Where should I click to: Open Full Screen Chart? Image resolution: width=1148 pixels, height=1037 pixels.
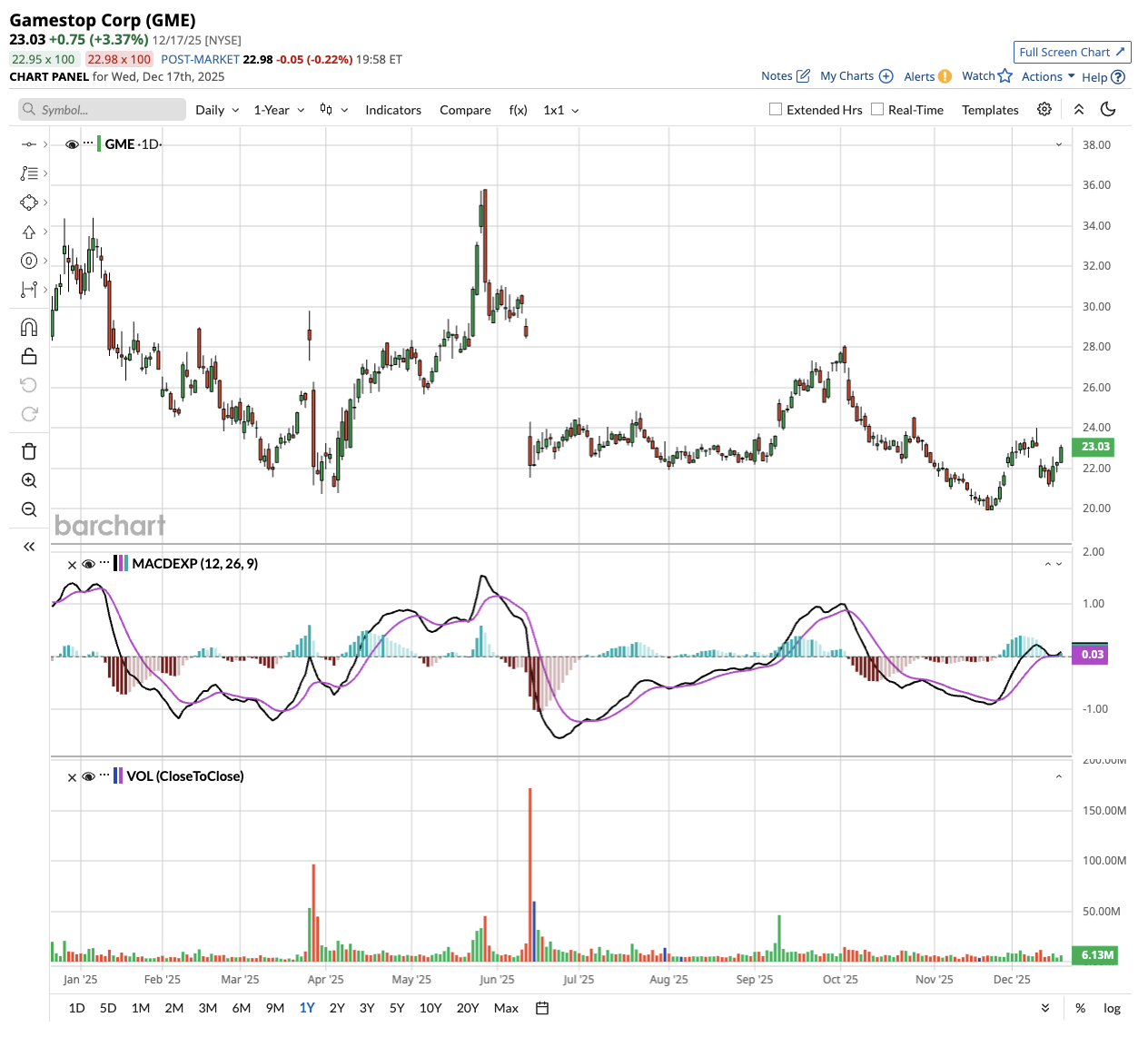tap(1072, 52)
